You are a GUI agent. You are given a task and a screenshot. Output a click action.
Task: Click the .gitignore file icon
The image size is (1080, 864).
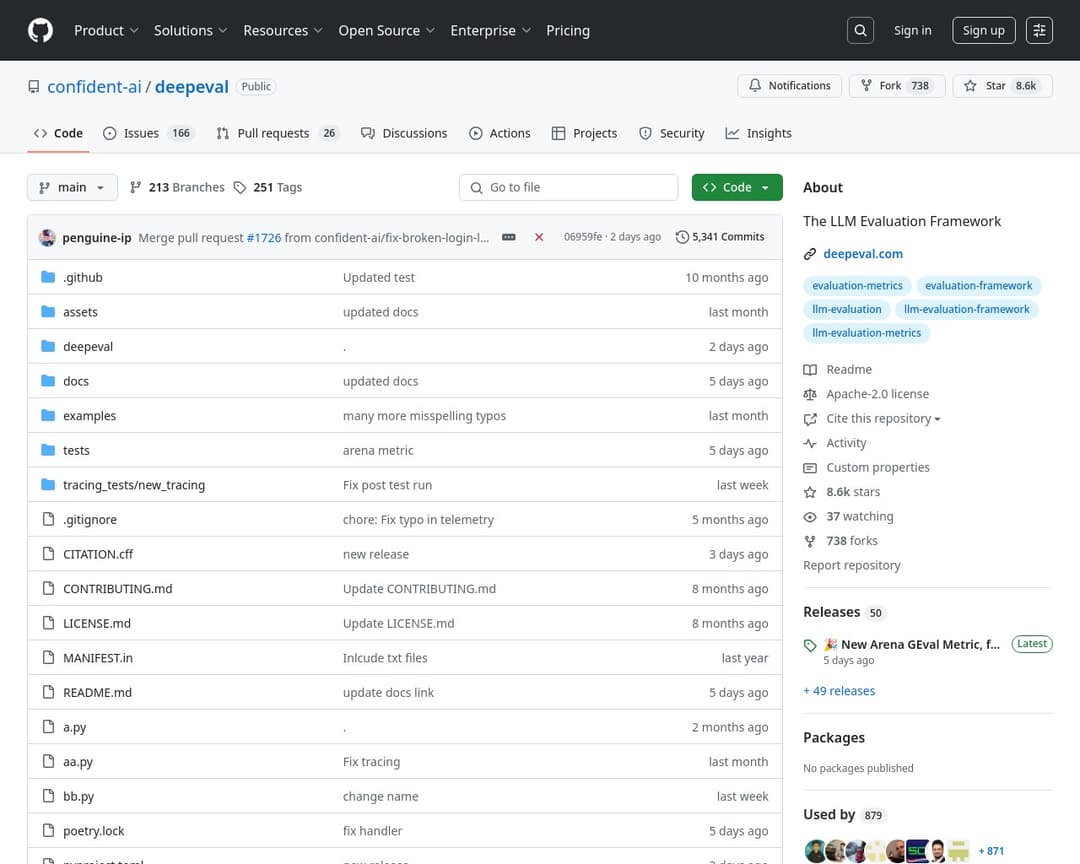(48, 519)
